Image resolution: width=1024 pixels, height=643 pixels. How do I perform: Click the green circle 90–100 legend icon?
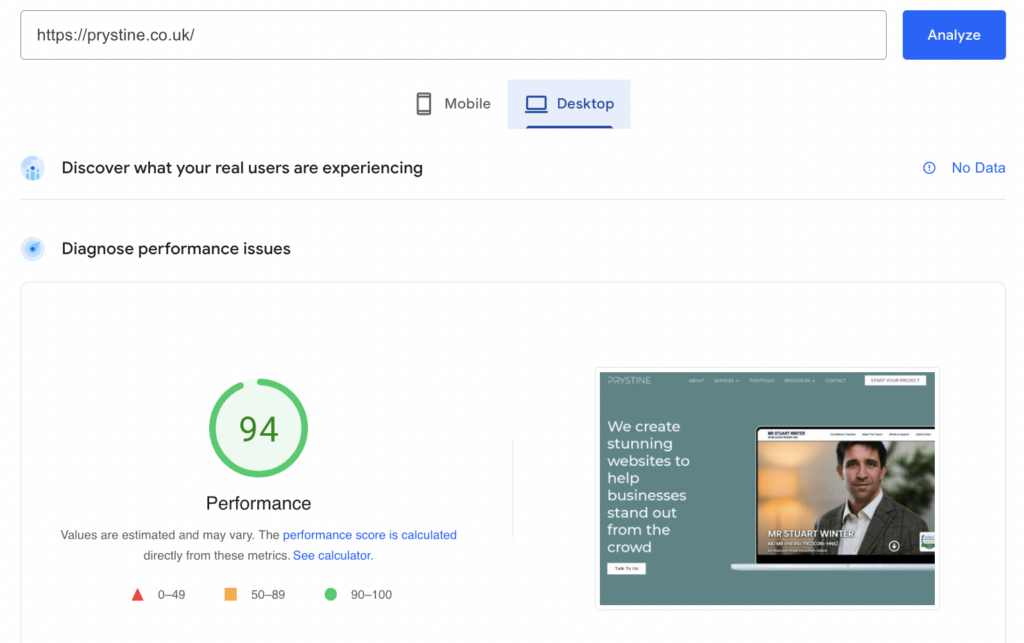(330, 594)
